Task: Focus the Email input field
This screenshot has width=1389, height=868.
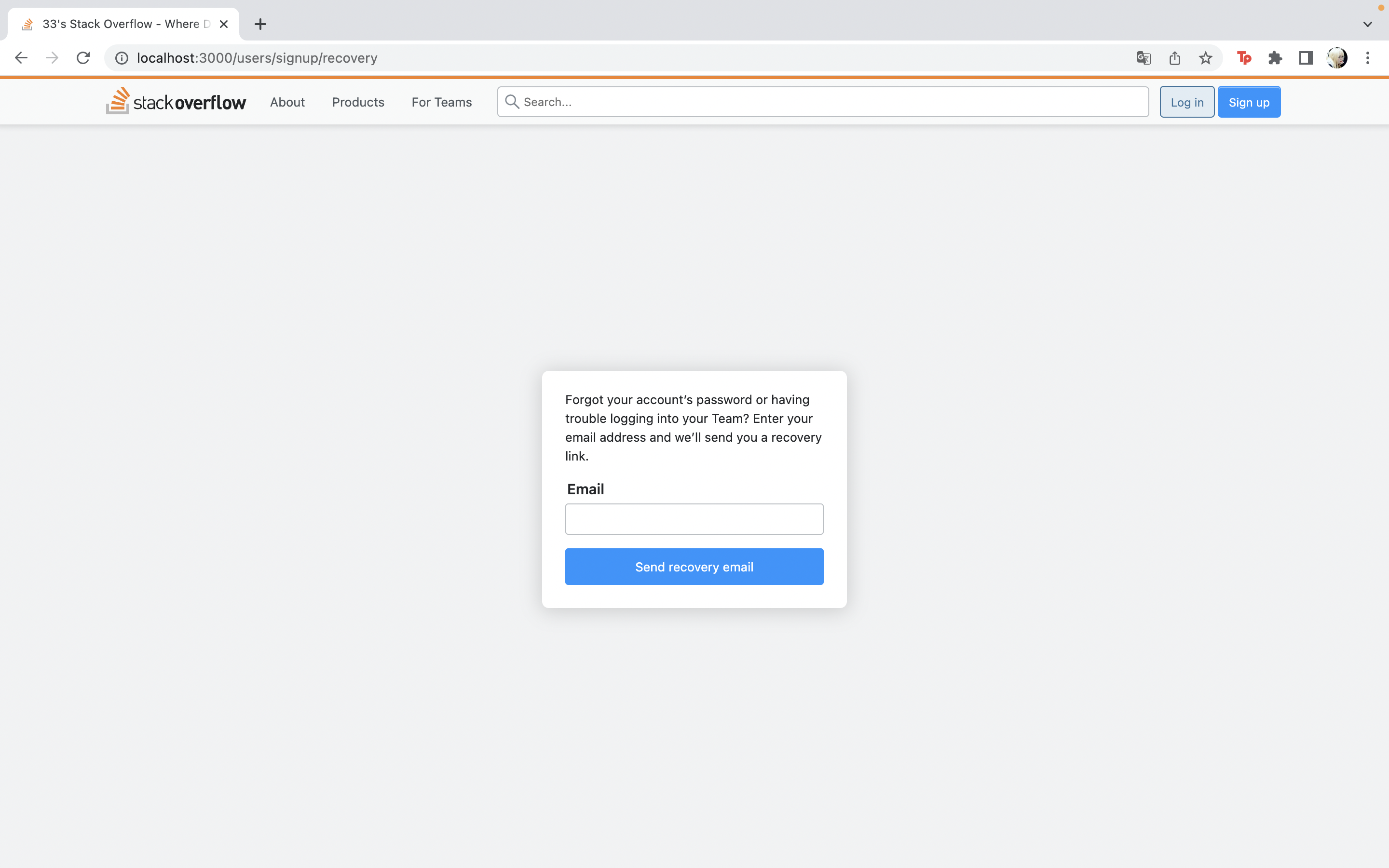Action: (x=694, y=519)
